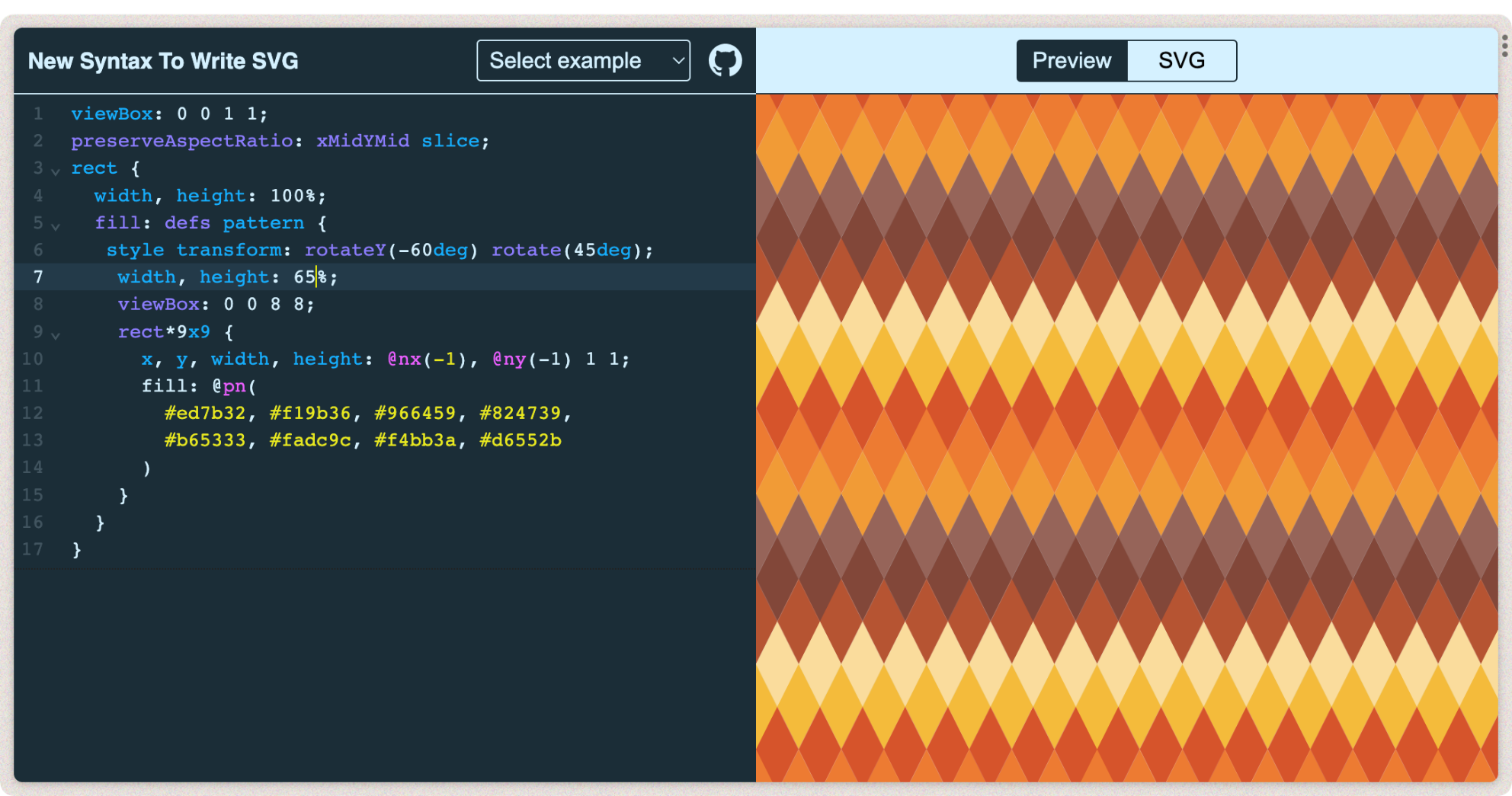1512x796 pixels.
Task: Click color code #966459
Action: point(415,413)
